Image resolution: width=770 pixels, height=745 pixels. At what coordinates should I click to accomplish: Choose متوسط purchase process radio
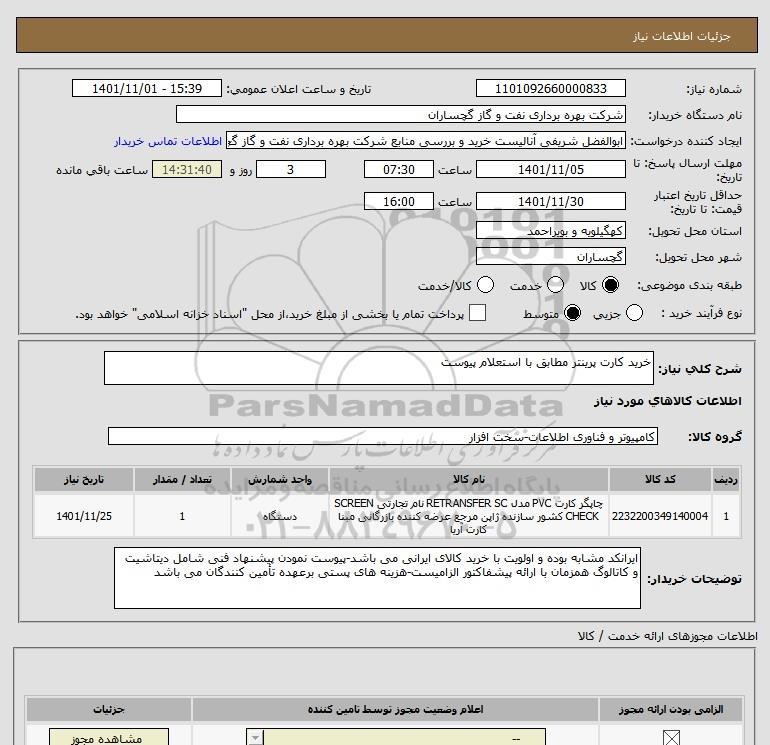click(x=573, y=313)
